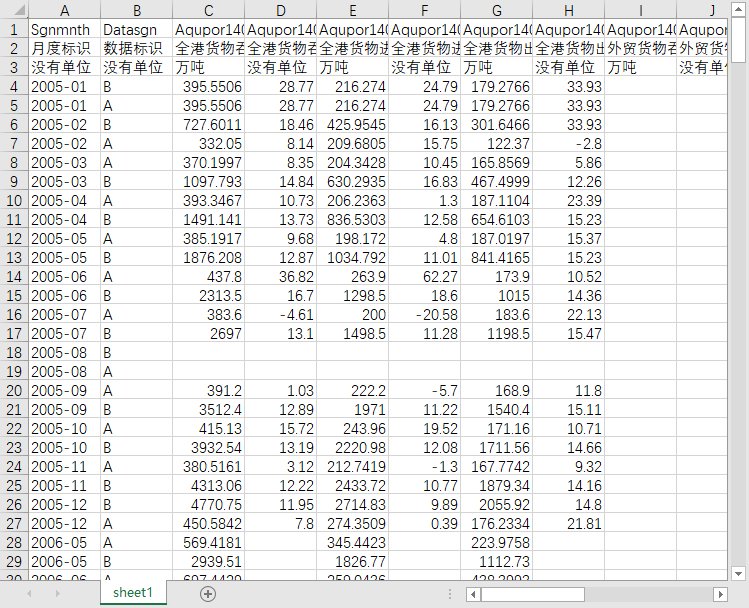Select row 4 header
Image resolution: width=749 pixels, height=608 pixels.
[x=14, y=86]
